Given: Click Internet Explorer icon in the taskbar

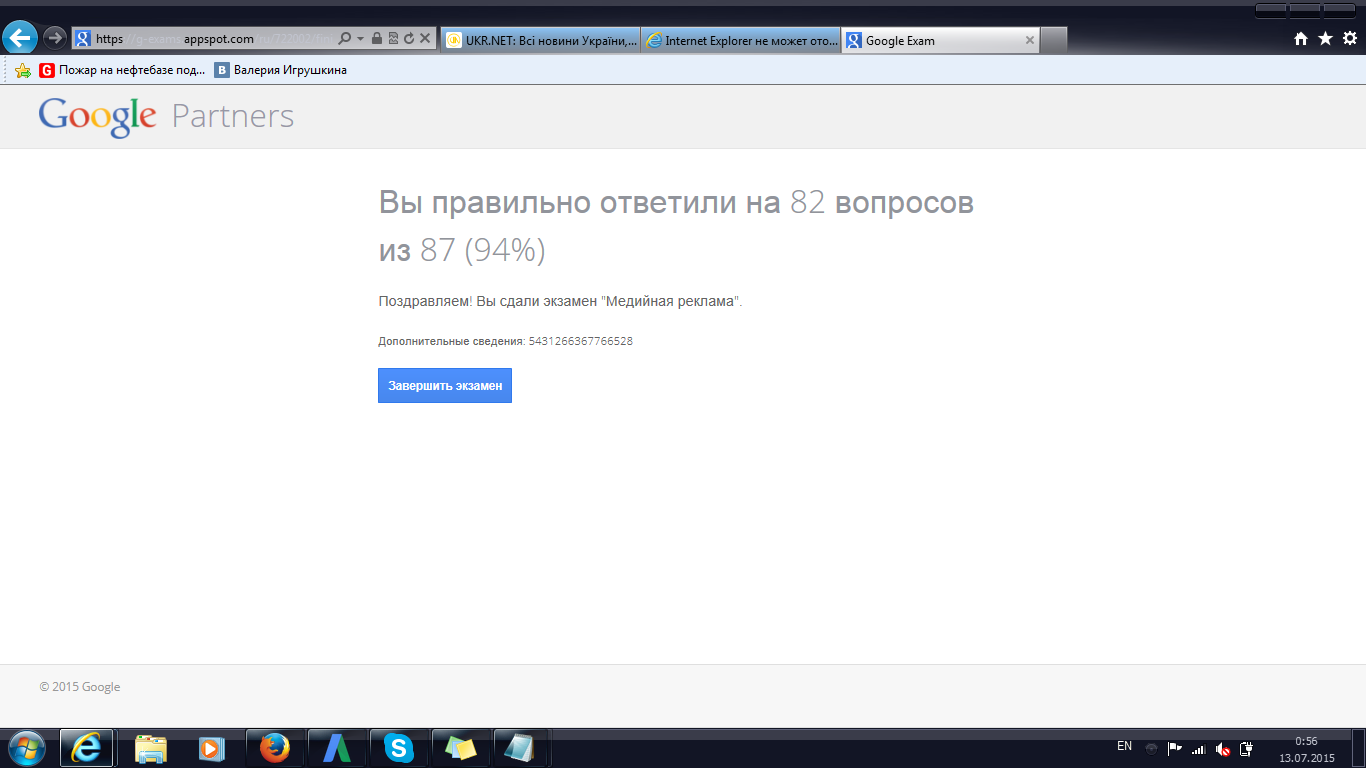Looking at the screenshot, I should coord(87,748).
